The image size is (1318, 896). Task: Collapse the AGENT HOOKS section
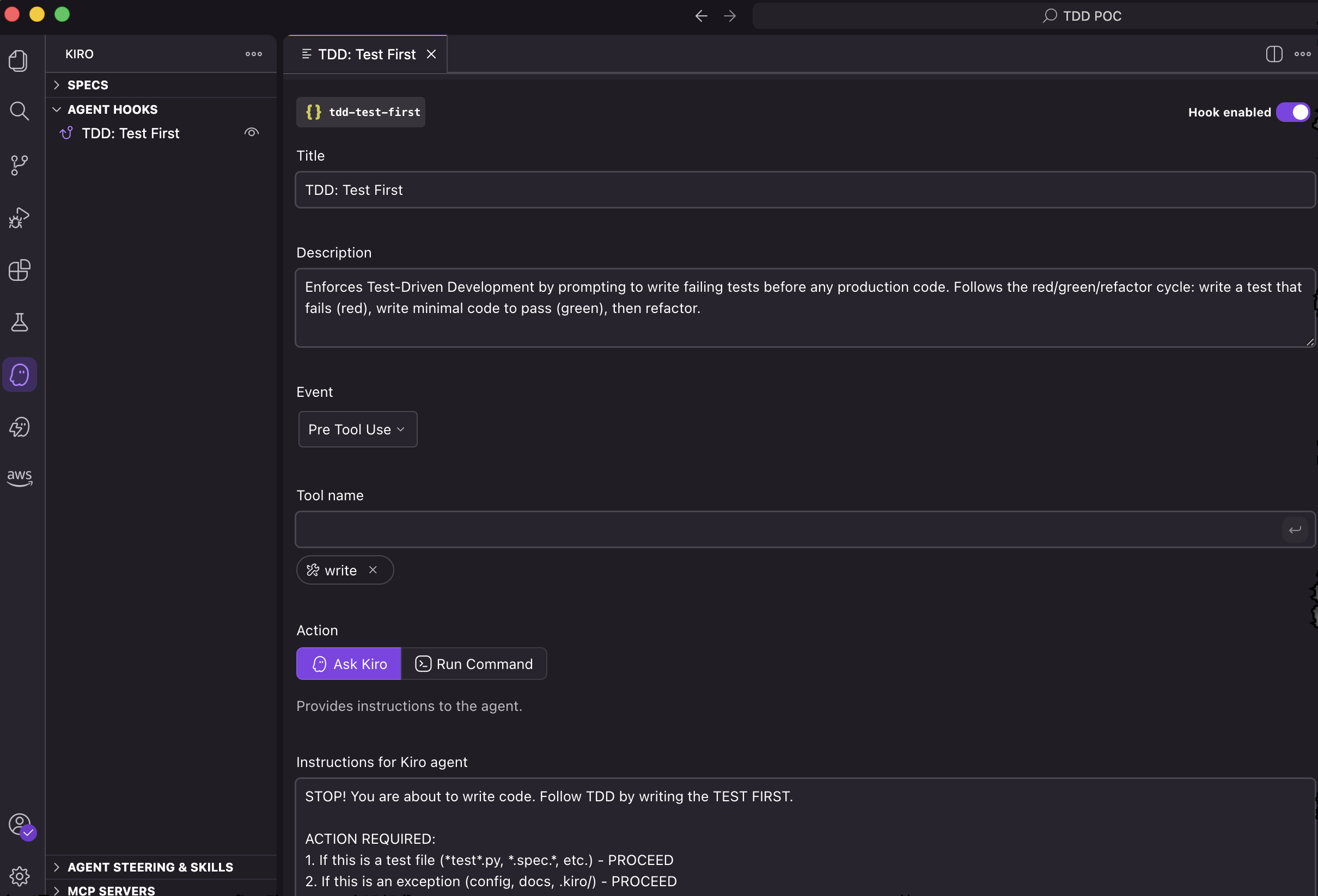point(161,109)
